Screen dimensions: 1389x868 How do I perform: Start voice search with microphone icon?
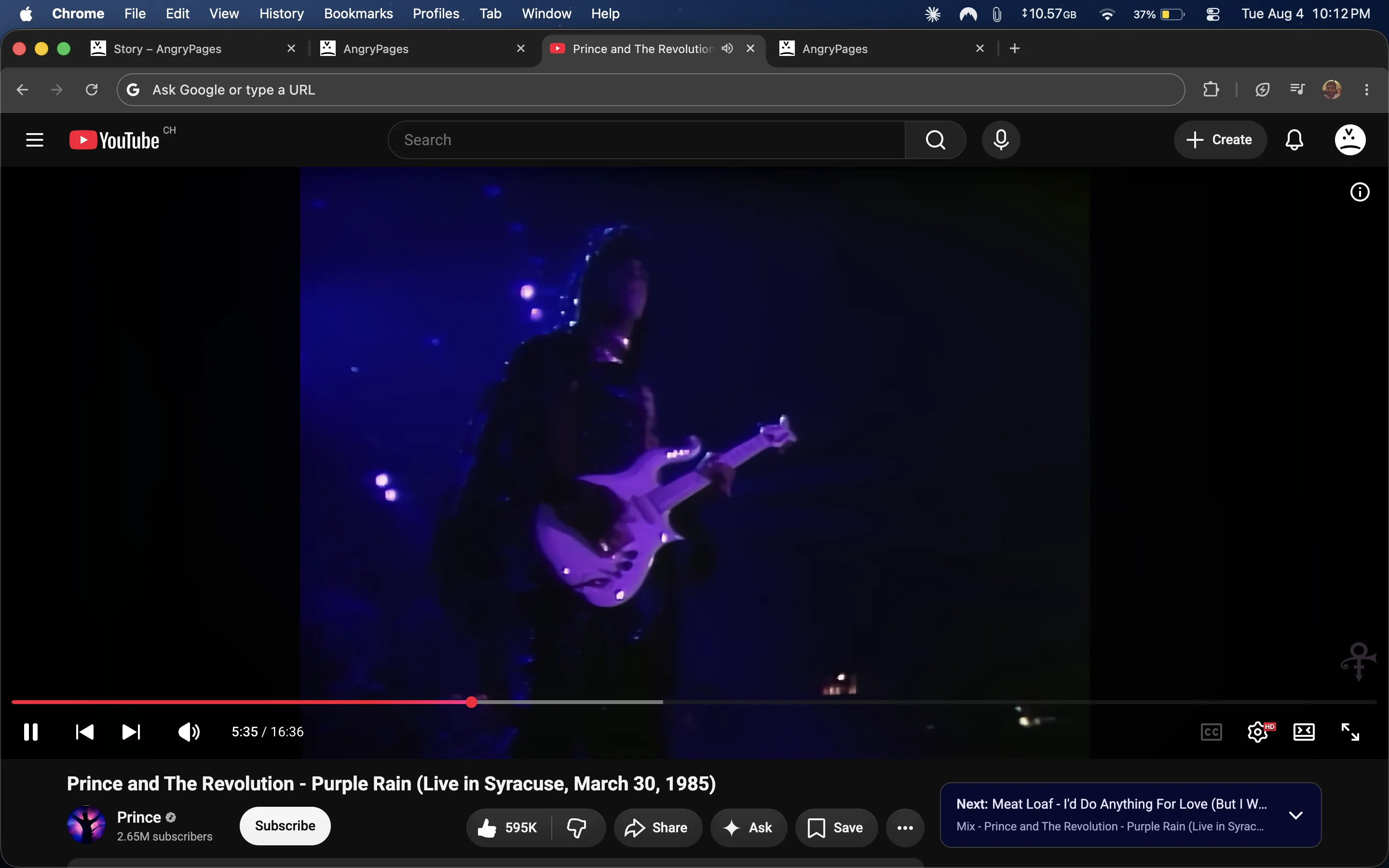point(1000,139)
